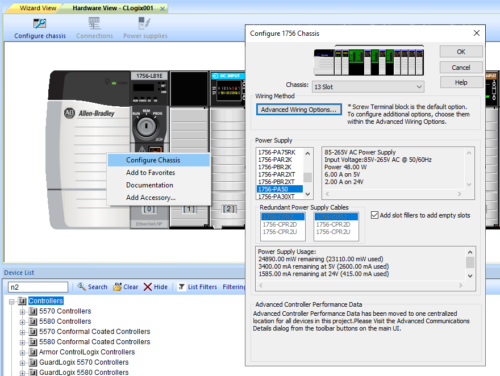Select 1756-PA75RK in the power supply list
Screen dimensions: 500x376
pyautogui.click(x=277, y=152)
